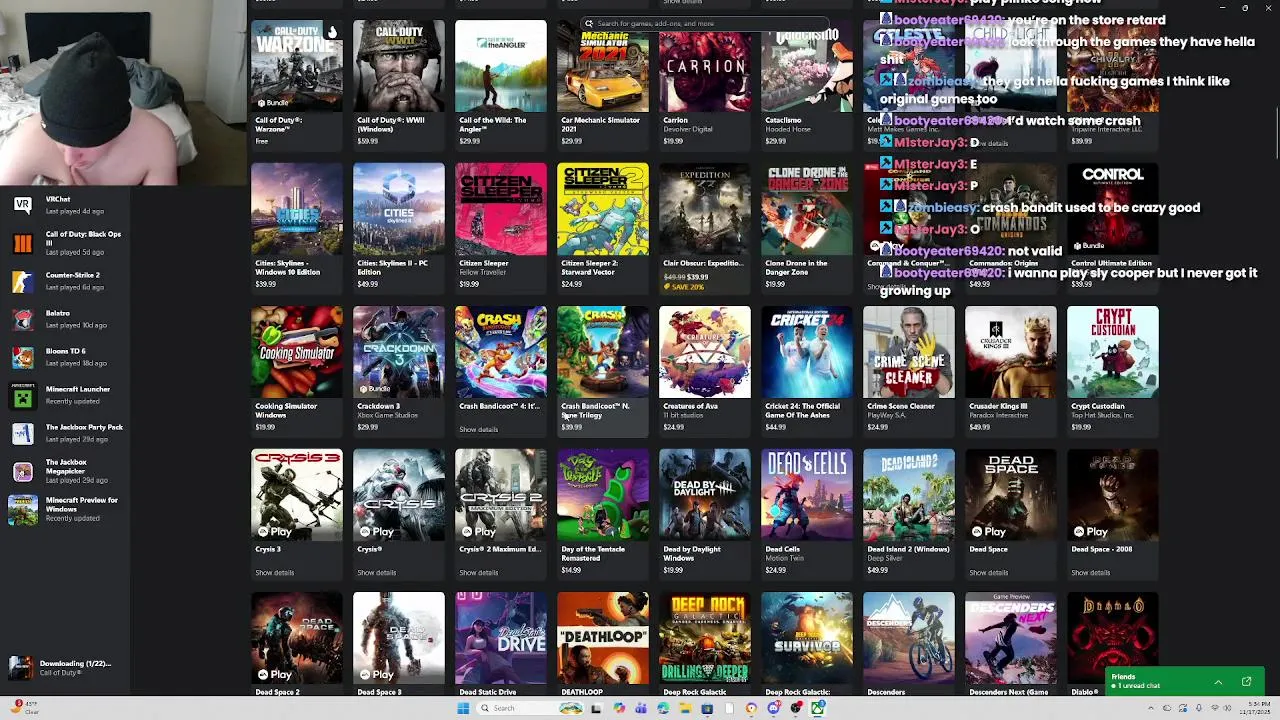Viewport: 1280px width, 720px height.
Task: Play Dead Space 3
Action: [376, 675]
